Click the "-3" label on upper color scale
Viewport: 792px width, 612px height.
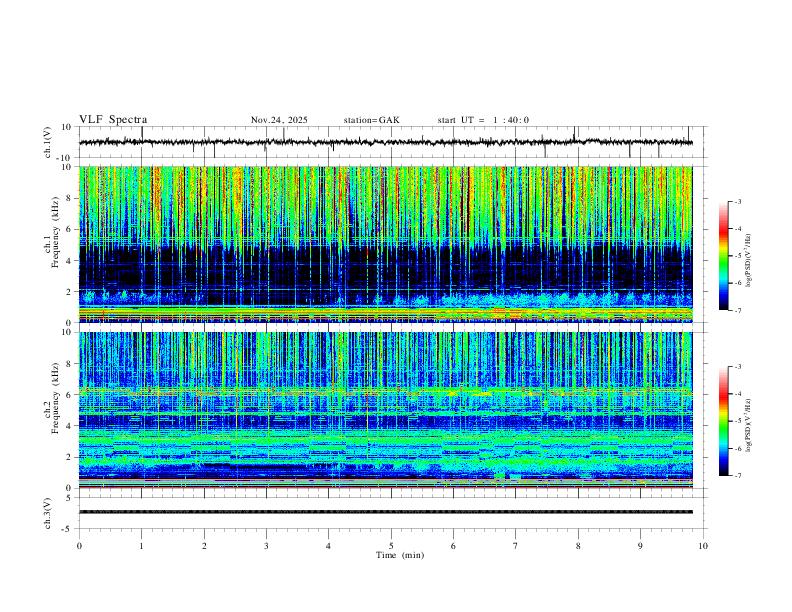coord(737,201)
